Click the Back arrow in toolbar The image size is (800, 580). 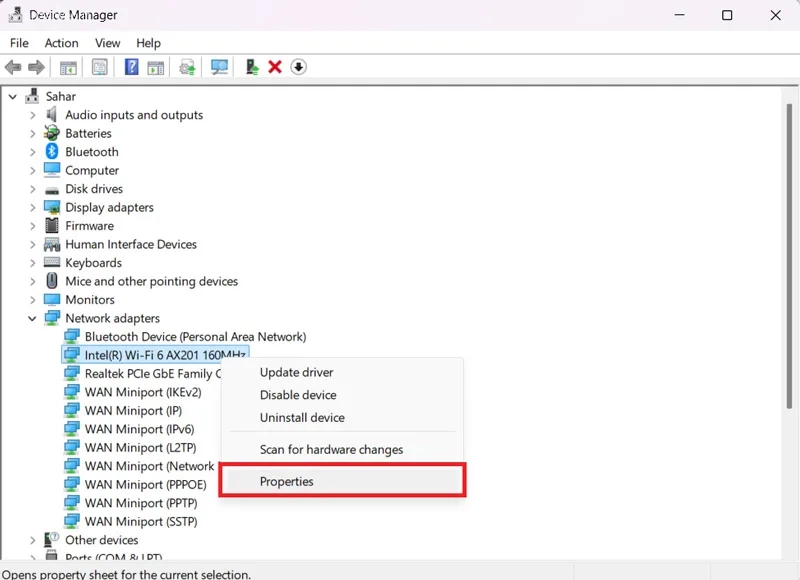click(x=13, y=67)
